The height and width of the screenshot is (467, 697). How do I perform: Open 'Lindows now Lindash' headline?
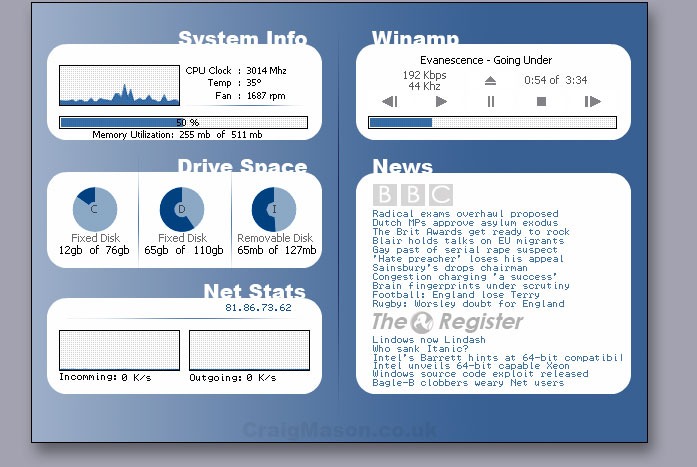pos(429,340)
